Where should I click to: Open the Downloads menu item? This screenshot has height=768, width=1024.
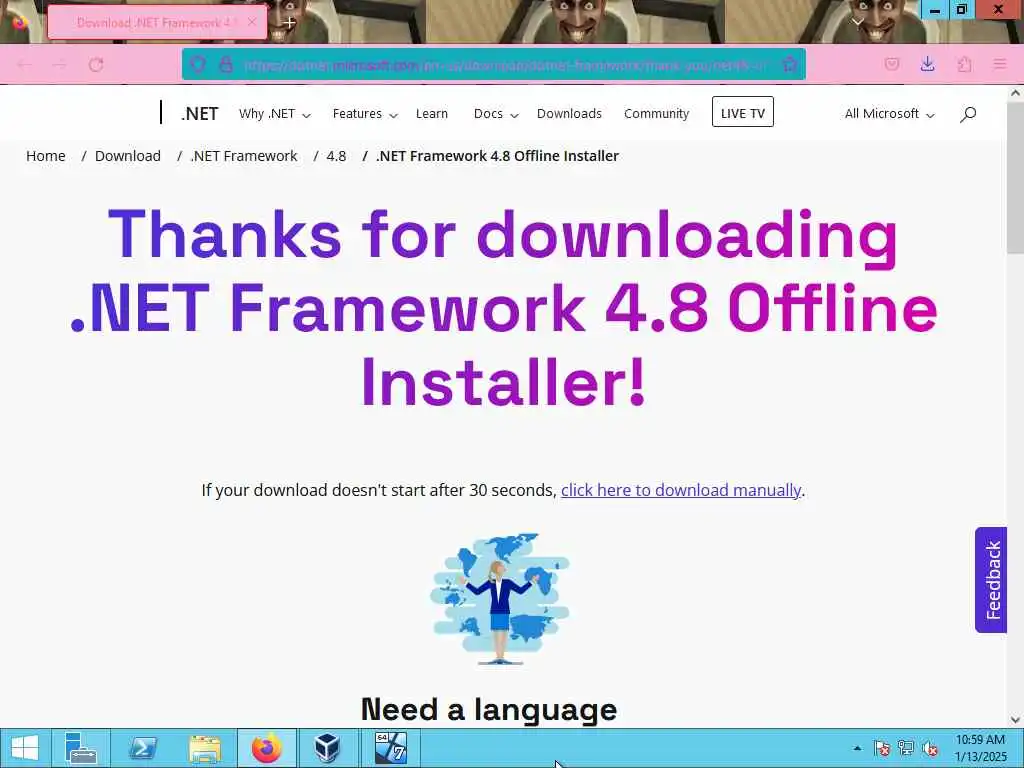point(569,114)
